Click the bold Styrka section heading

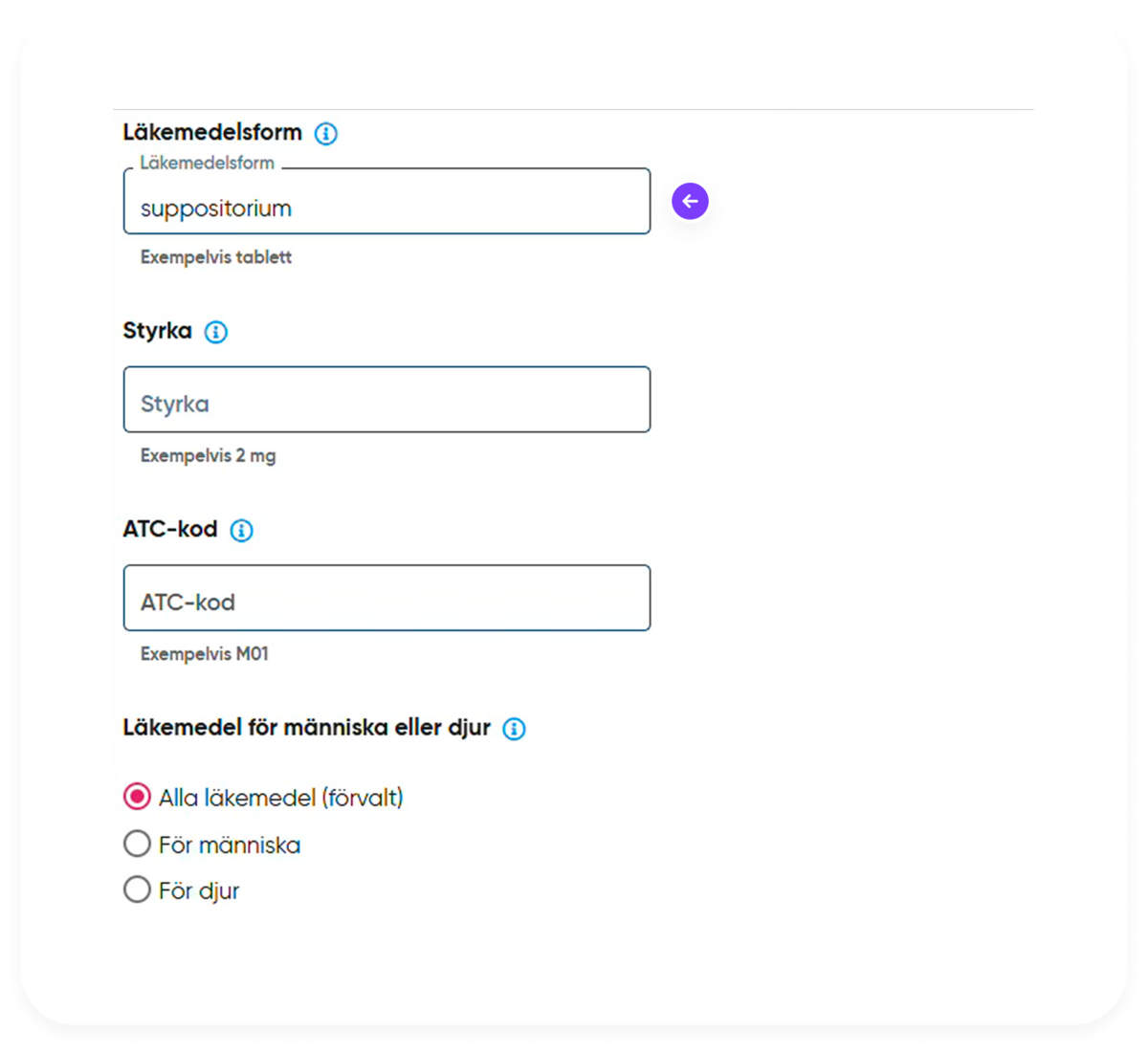(x=158, y=331)
